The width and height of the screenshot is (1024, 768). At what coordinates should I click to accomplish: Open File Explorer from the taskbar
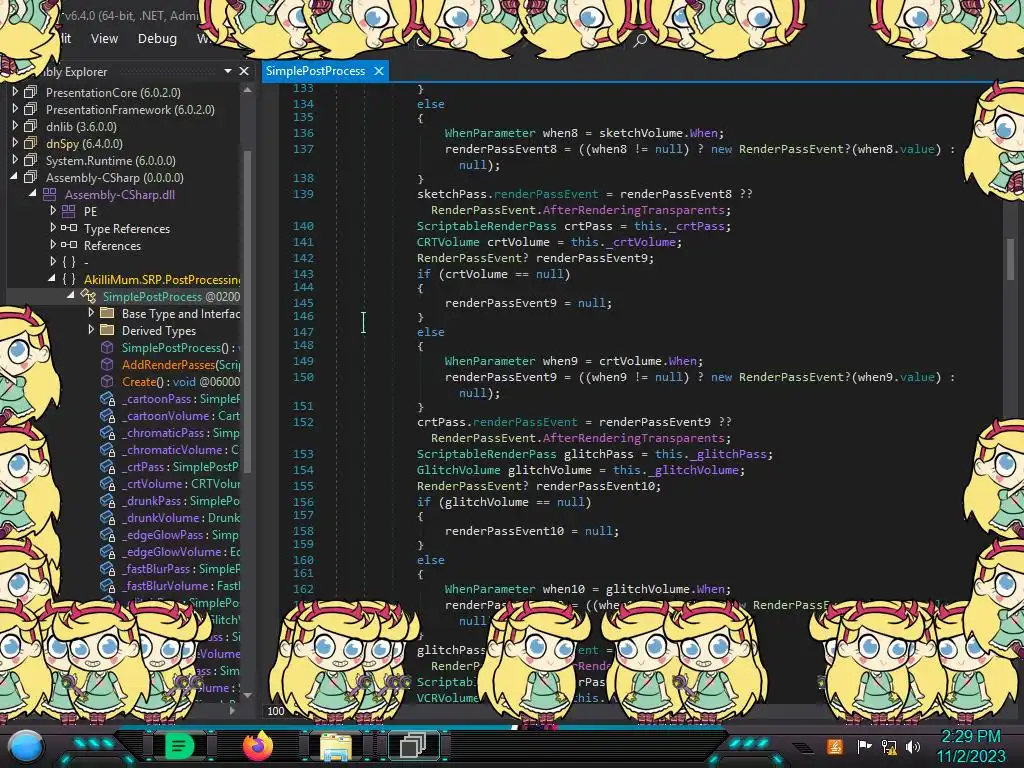coord(336,748)
